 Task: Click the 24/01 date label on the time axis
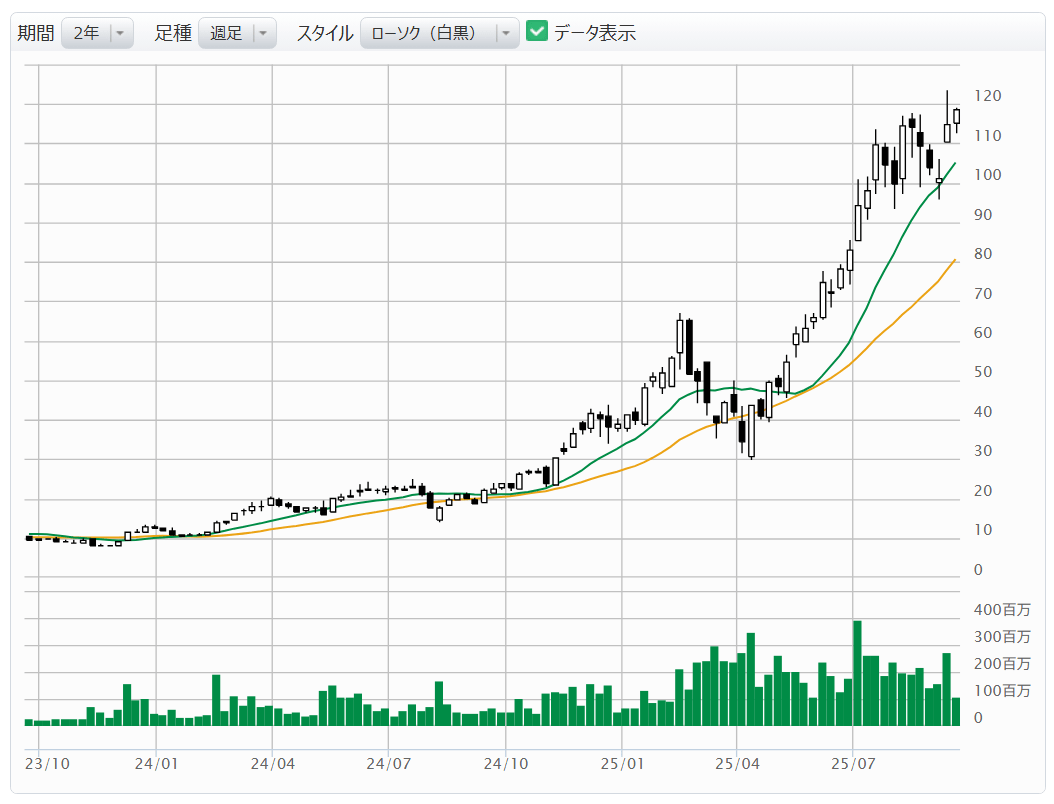point(156,763)
